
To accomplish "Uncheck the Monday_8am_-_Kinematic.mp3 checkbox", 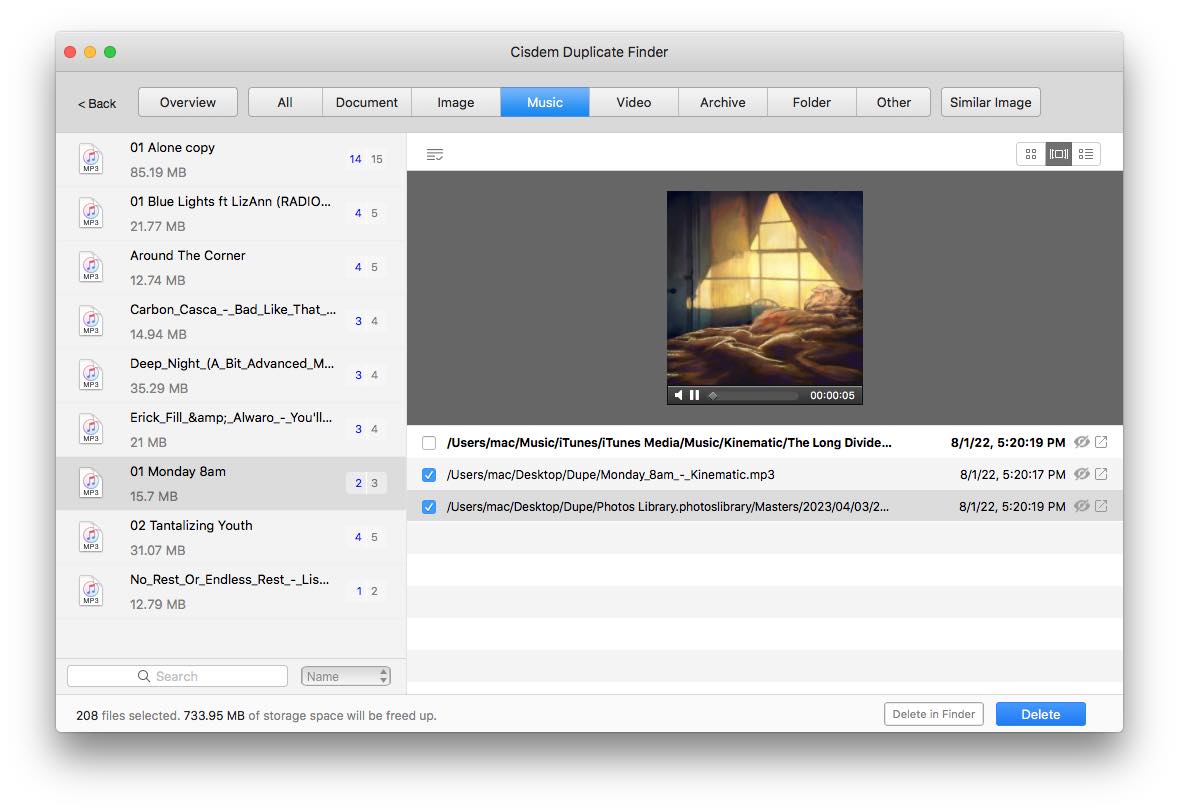I will 429,475.
